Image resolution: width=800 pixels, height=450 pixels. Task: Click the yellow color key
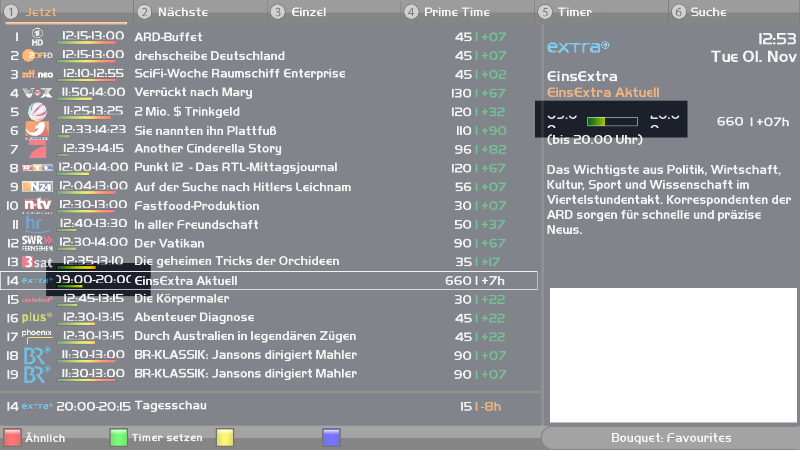coord(226,437)
